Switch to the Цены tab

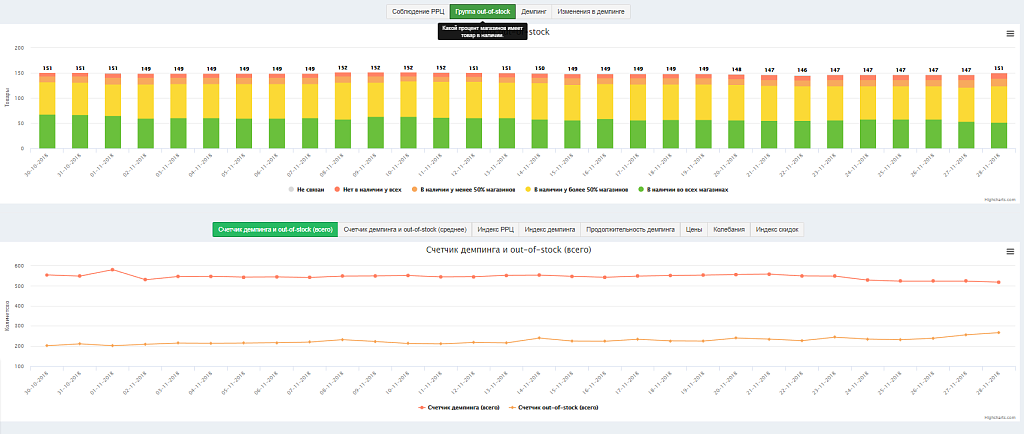click(694, 230)
